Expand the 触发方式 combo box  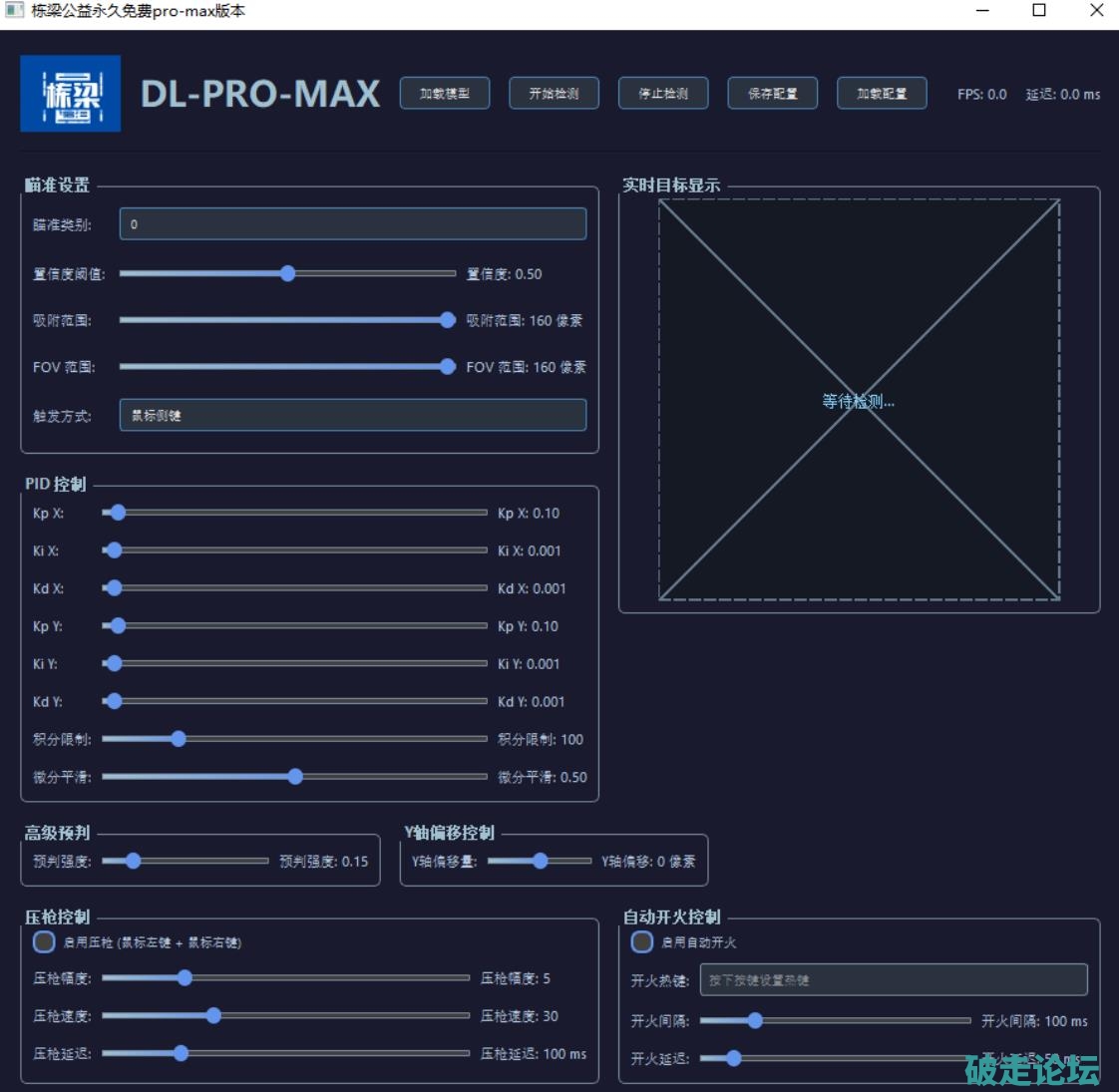tap(352, 416)
